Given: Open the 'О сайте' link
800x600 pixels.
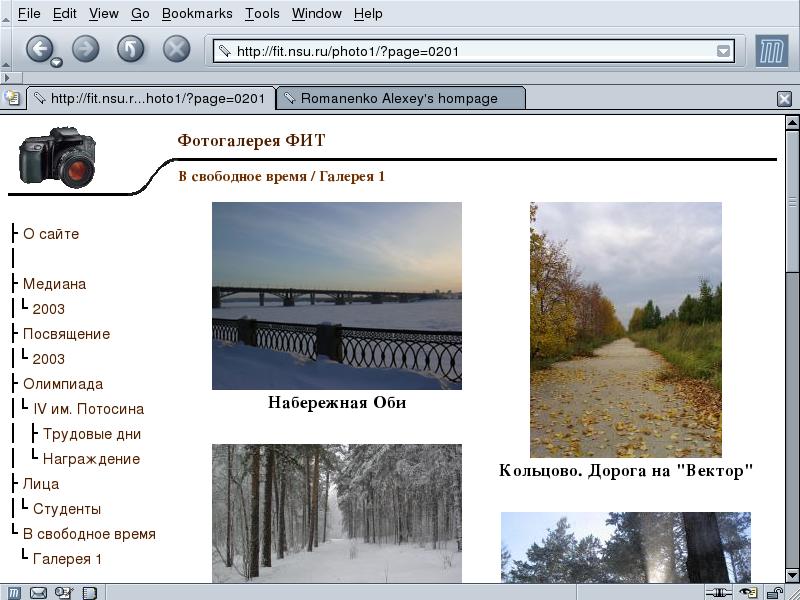Looking at the screenshot, I should [x=51, y=234].
